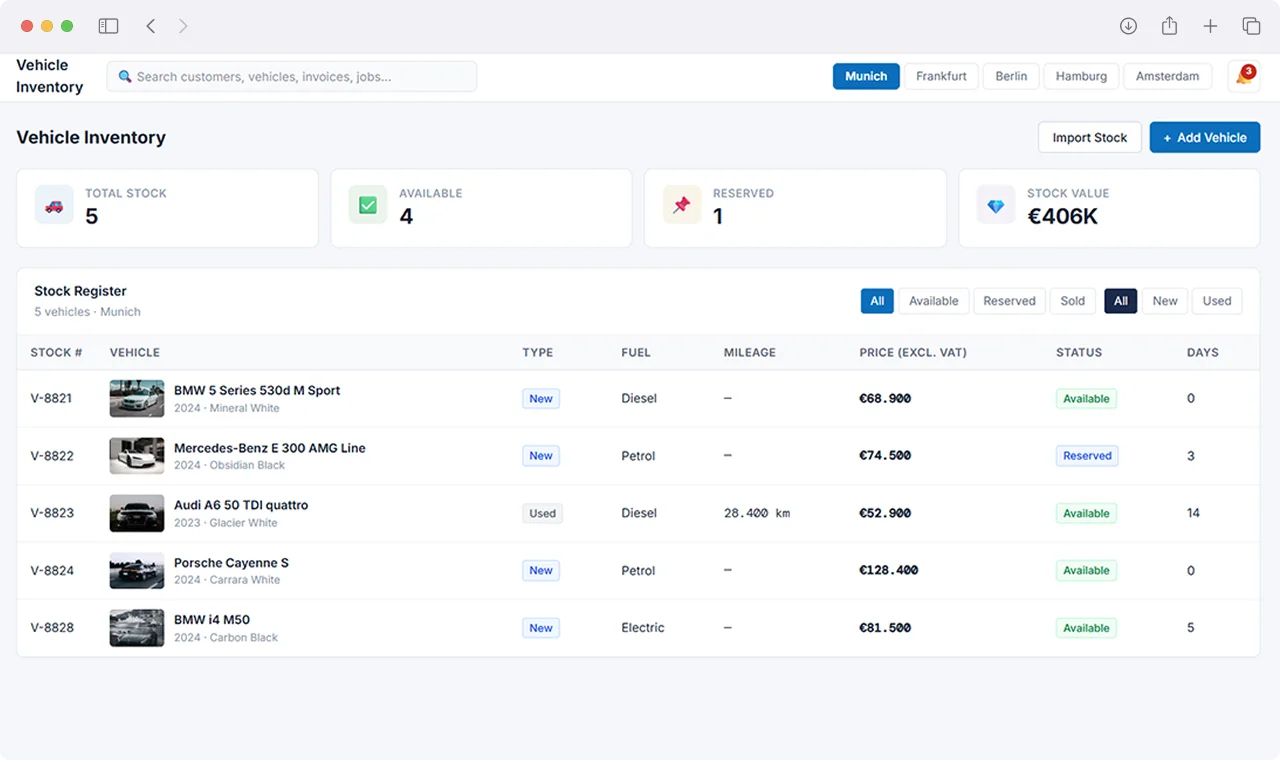Open BMW 5 Series 530d M Sport
The image size is (1280, 760).
(x=257, y=390)
